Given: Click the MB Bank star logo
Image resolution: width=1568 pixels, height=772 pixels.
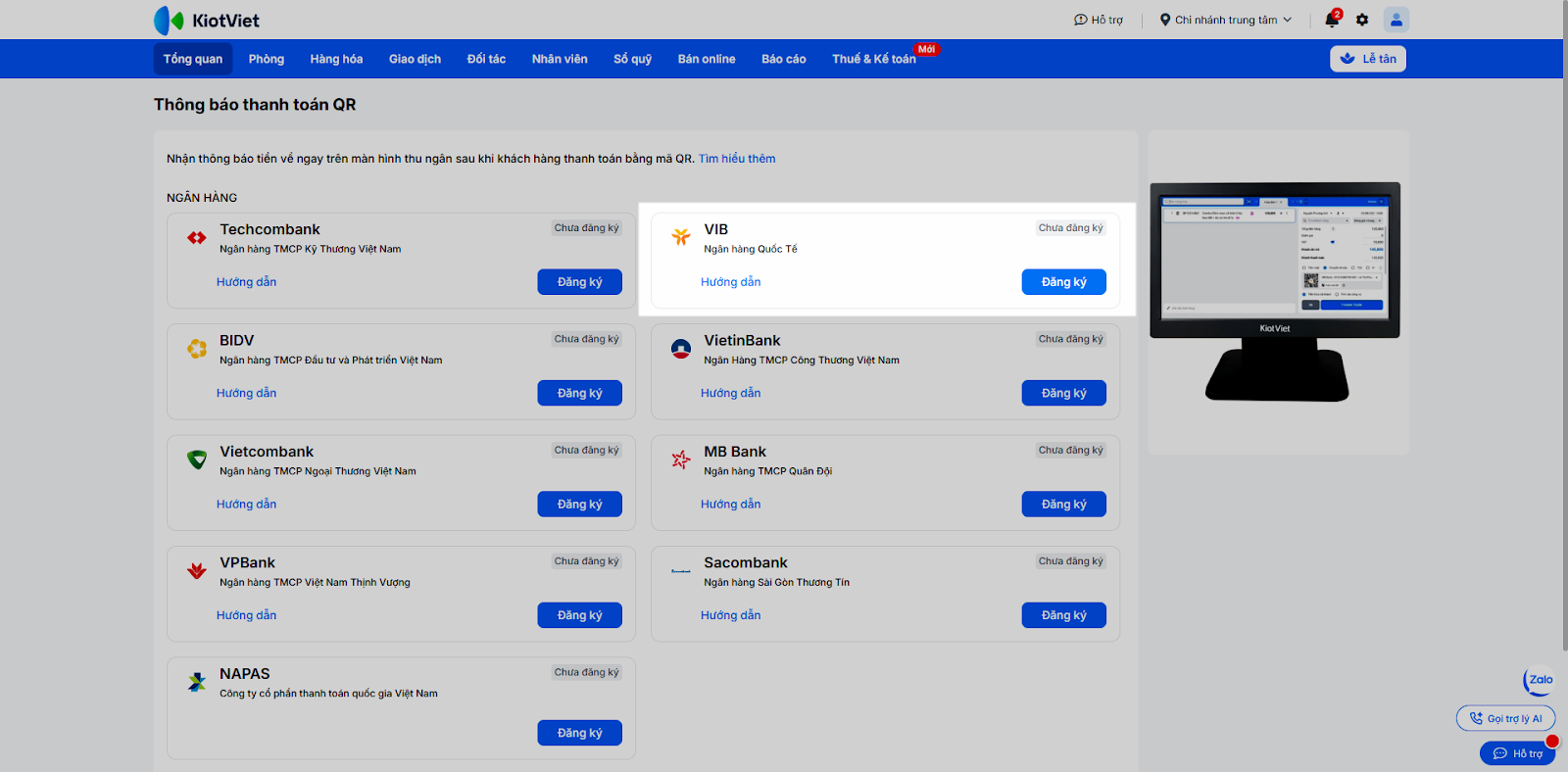Looking at the screenshot, I should [x=681, y=459].
